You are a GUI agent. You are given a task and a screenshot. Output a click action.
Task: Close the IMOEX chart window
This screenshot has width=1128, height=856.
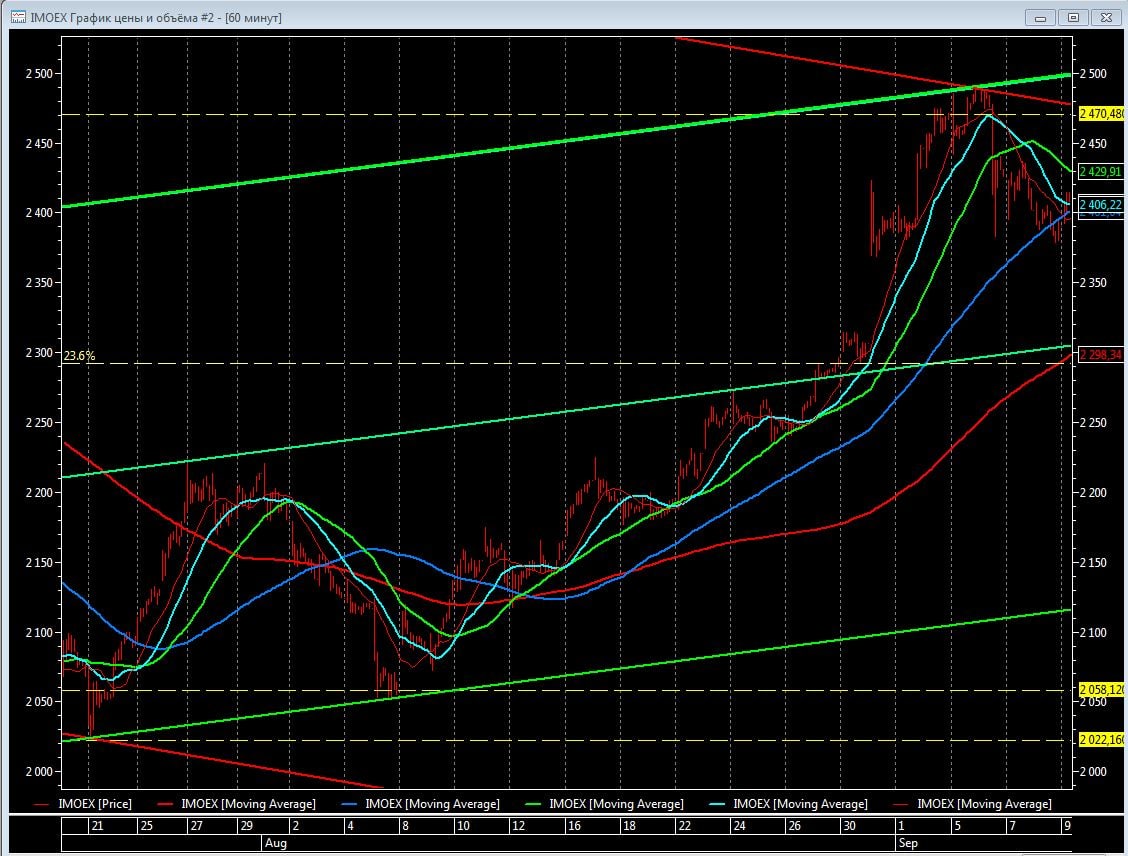pos(1107,17)
